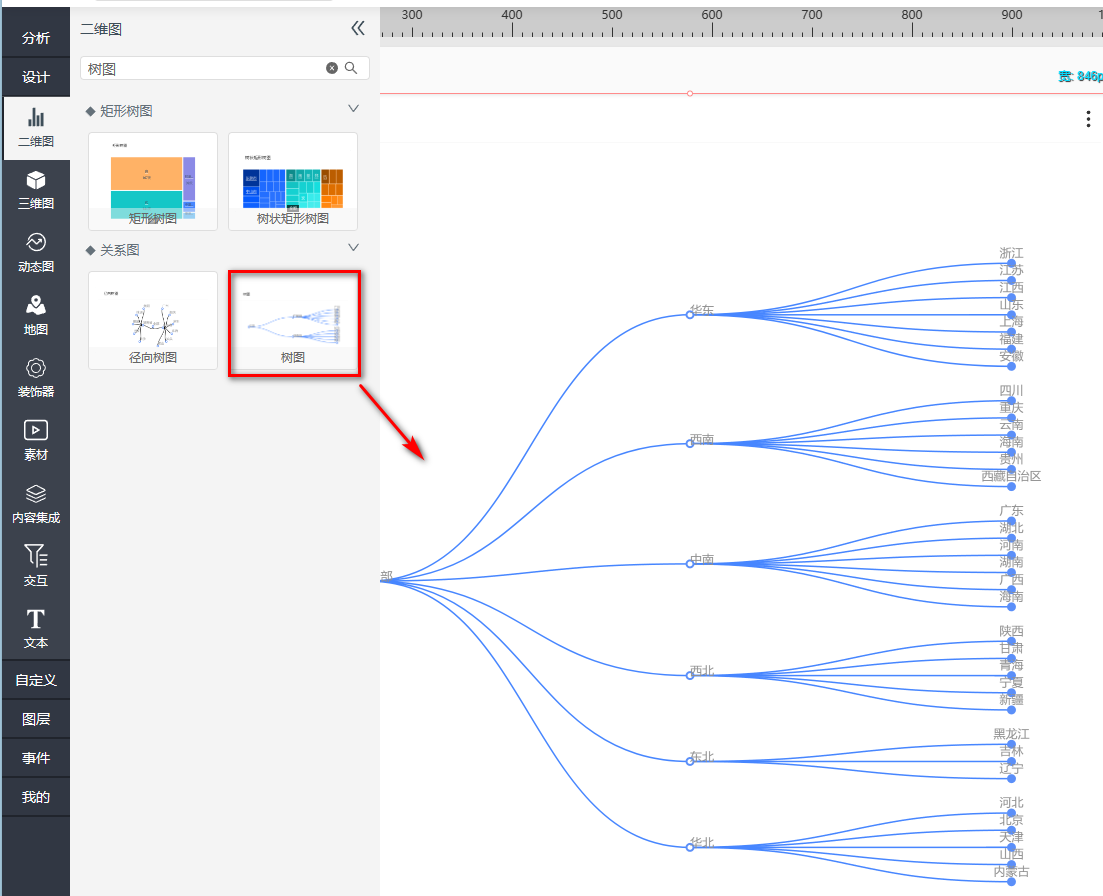Image resolution: width=1103 pixels, height=896 pixels.
Task: Collapse the 矩形树图 section chevron
Action: [x=353, y=108]
